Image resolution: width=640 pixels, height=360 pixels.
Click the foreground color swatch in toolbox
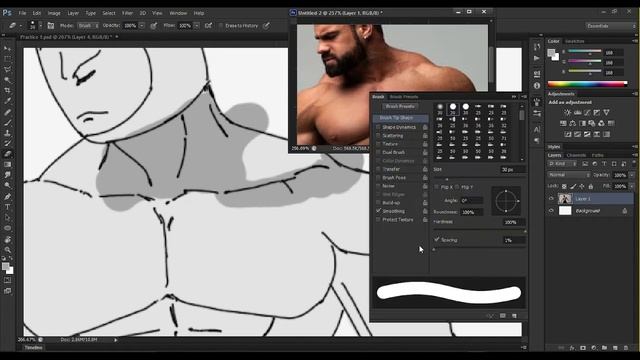pos(5,267)
